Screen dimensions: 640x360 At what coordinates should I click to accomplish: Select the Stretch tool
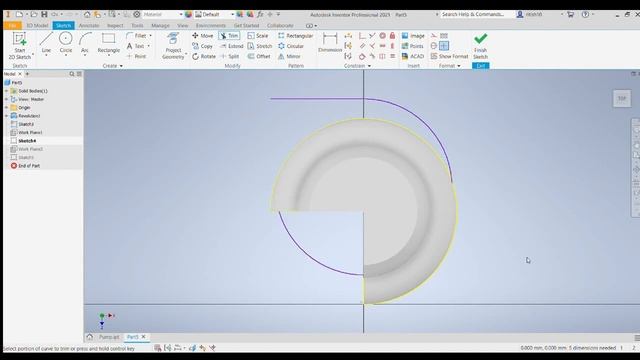coord(260,46)
